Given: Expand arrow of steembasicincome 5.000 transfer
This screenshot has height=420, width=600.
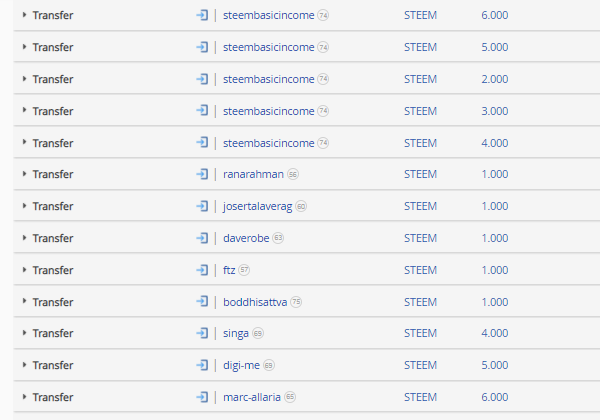Looking at the screenshot, I should (24, 47).
